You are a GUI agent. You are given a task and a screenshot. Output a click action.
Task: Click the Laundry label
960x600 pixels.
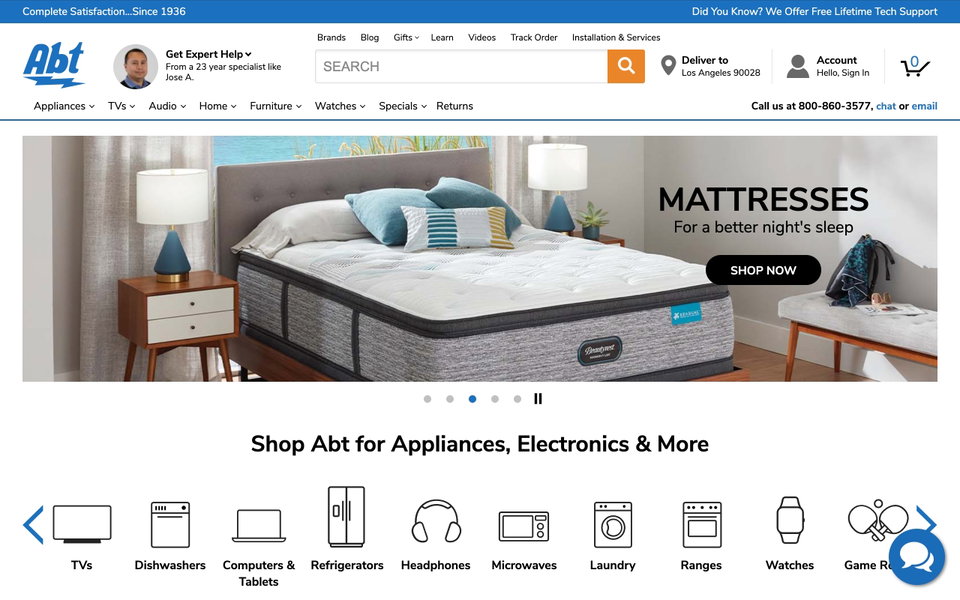613,565
